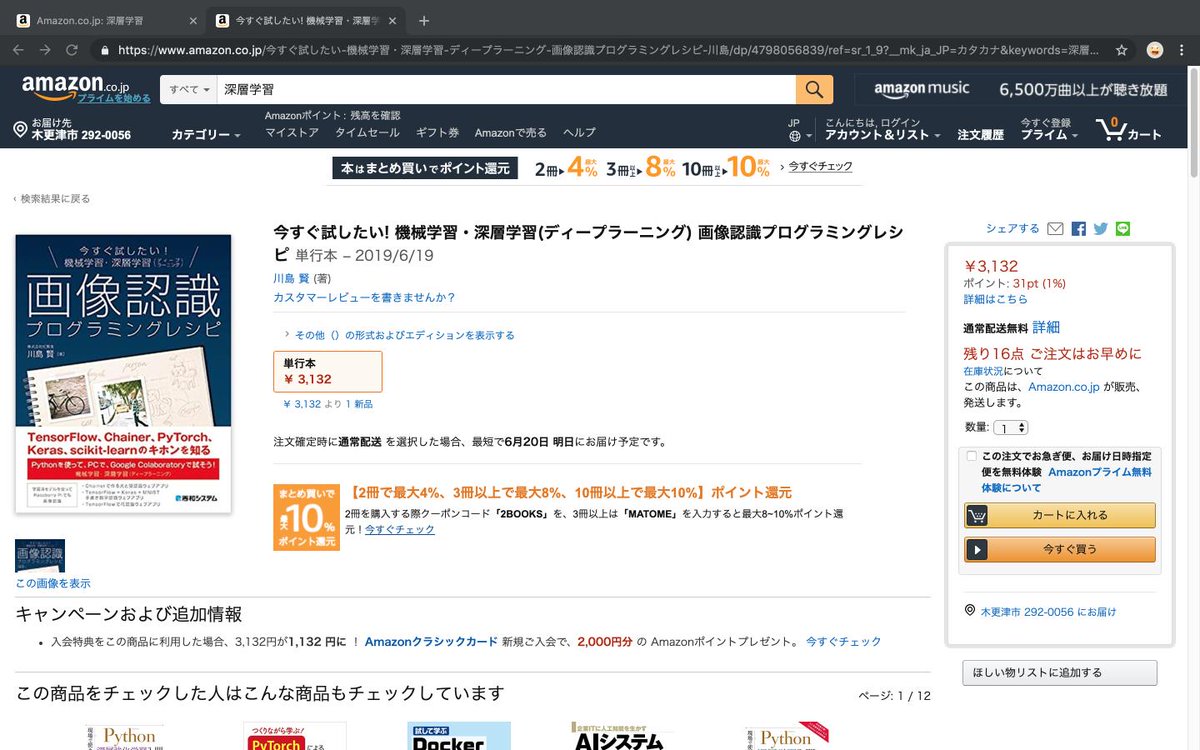1200x750 pixels.
Task: Tick the お急ぎ便 free trial checkbox
Action: pyautogui.click(x=971, y=456)
